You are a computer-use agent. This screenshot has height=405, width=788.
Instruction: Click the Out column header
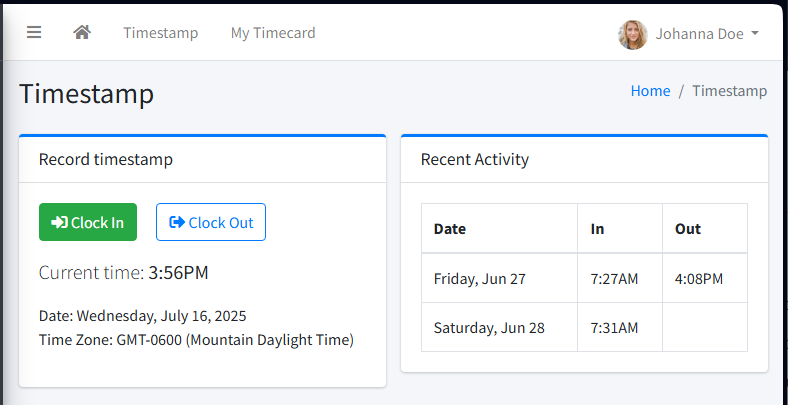pos(687,229)
